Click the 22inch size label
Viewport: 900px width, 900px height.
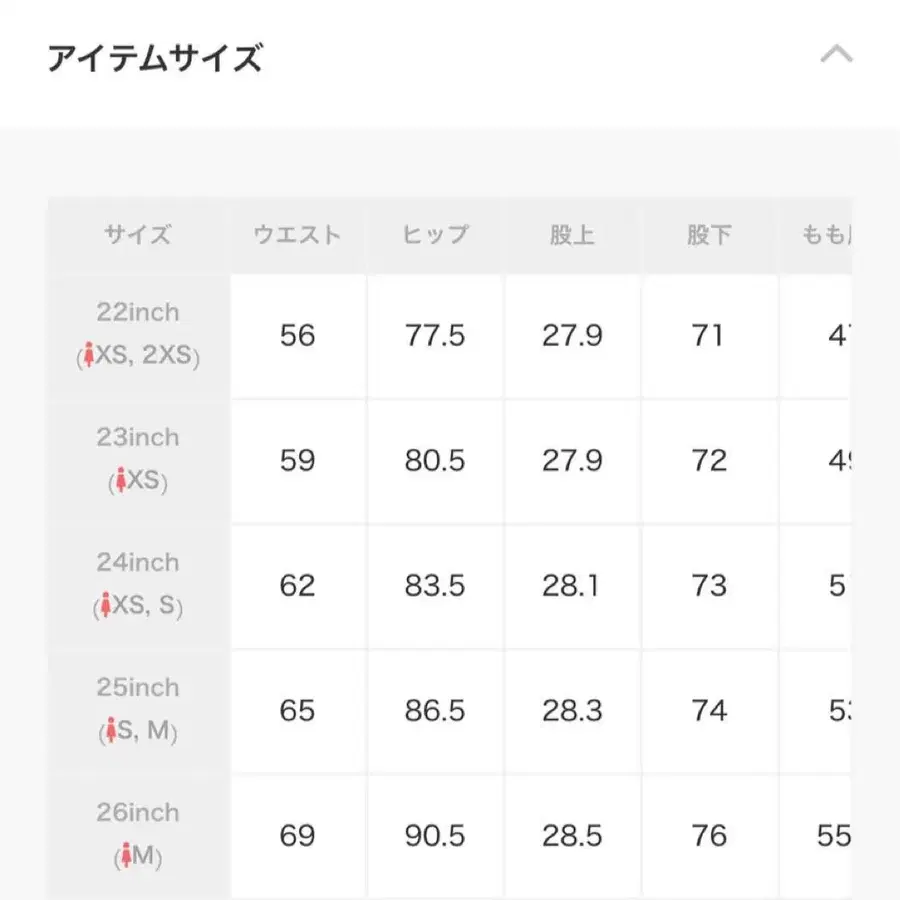pos(138,312)
